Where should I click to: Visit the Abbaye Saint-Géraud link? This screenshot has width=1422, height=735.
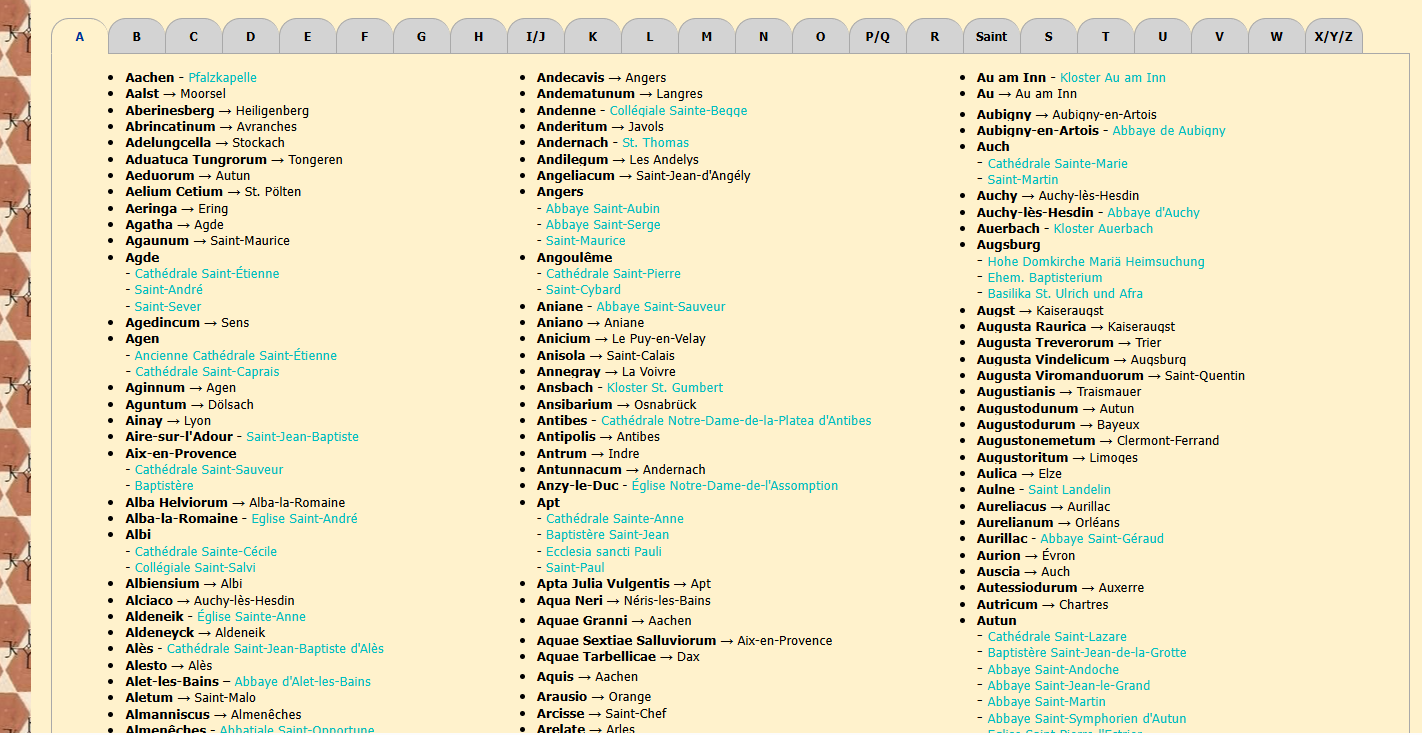(x=1102, y=539)
